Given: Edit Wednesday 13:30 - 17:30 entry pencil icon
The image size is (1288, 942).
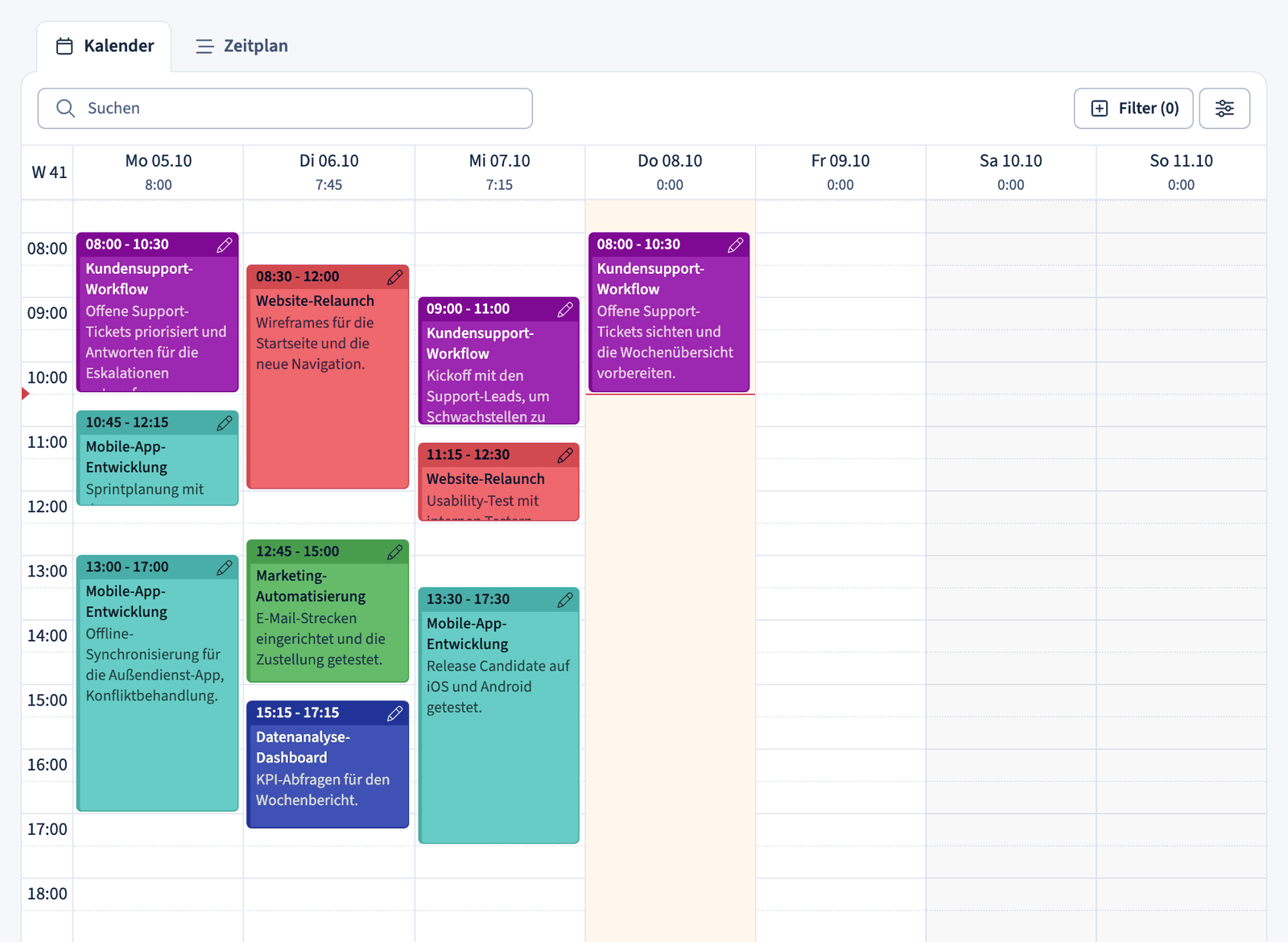Looking at the screenshot, I should 565,600.
